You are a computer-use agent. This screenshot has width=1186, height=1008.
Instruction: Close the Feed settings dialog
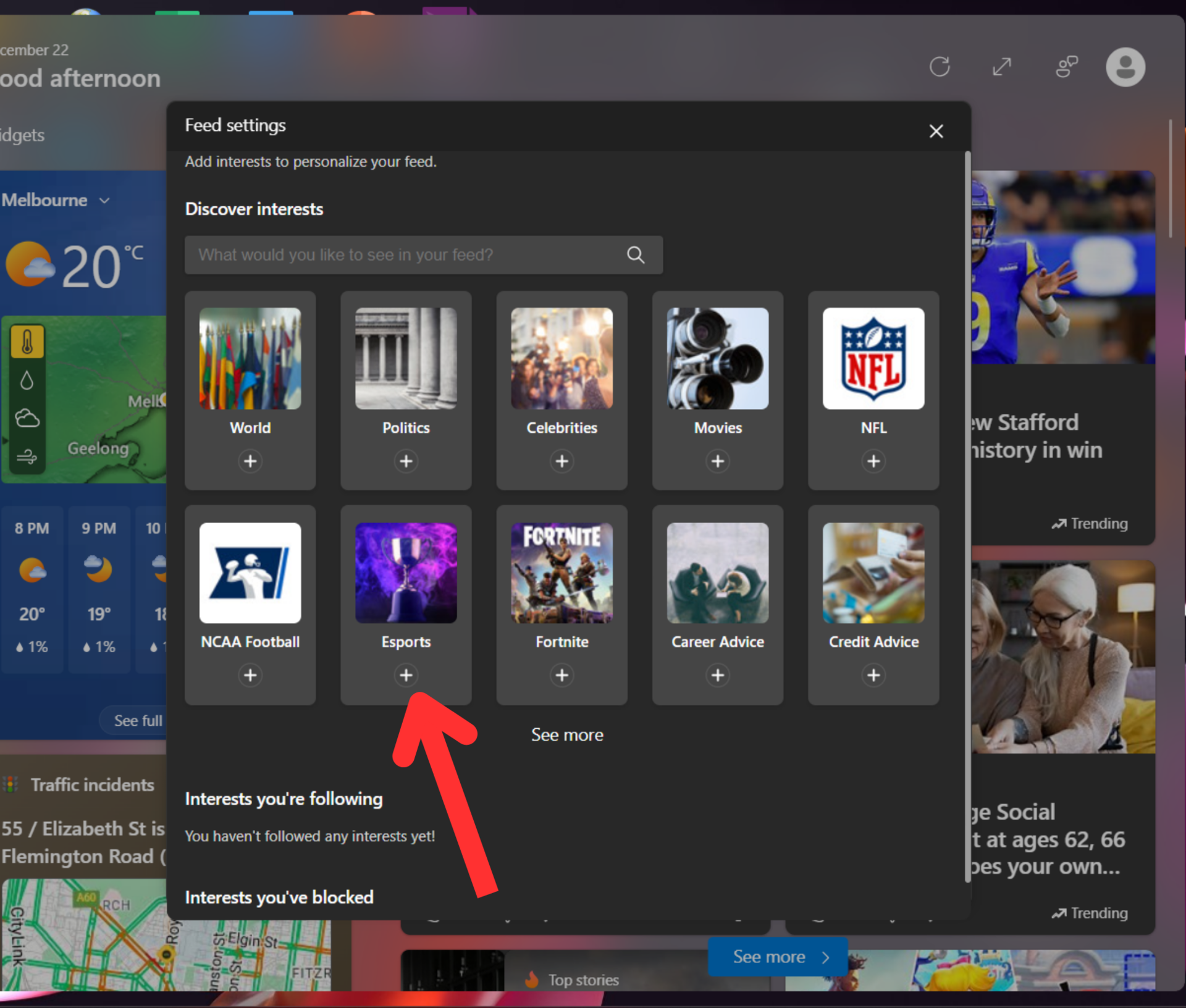[x=936, y=131]
